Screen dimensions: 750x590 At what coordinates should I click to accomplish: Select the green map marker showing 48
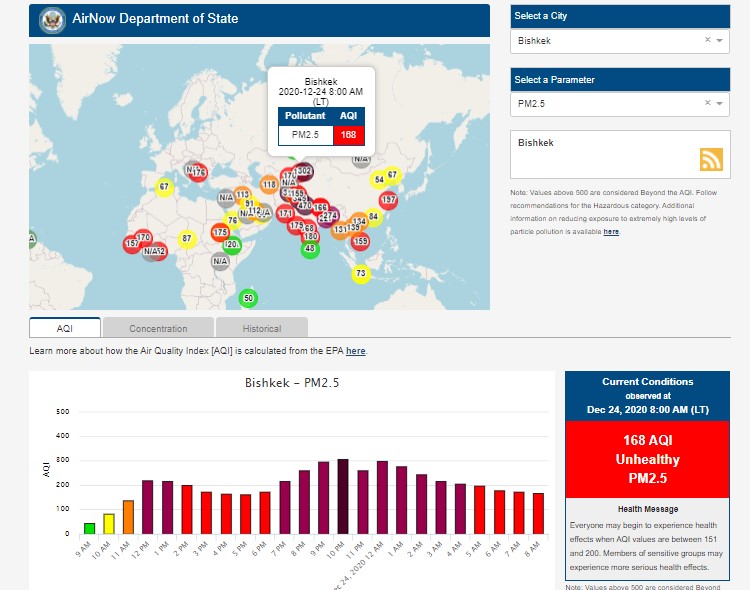point(310,249)
